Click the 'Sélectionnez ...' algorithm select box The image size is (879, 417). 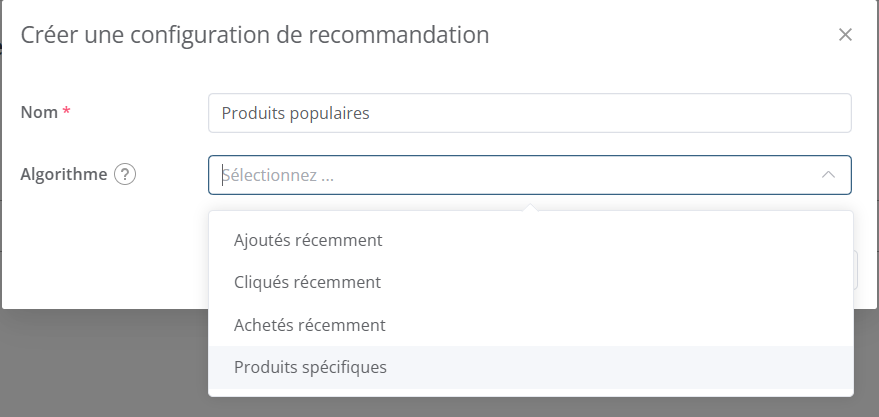click(x=500, y=174)
